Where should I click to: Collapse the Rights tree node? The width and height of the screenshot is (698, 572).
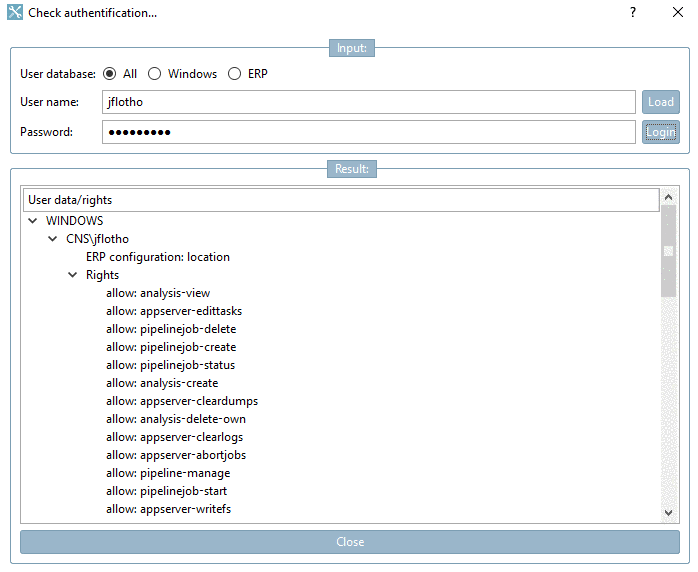point(73,275)
